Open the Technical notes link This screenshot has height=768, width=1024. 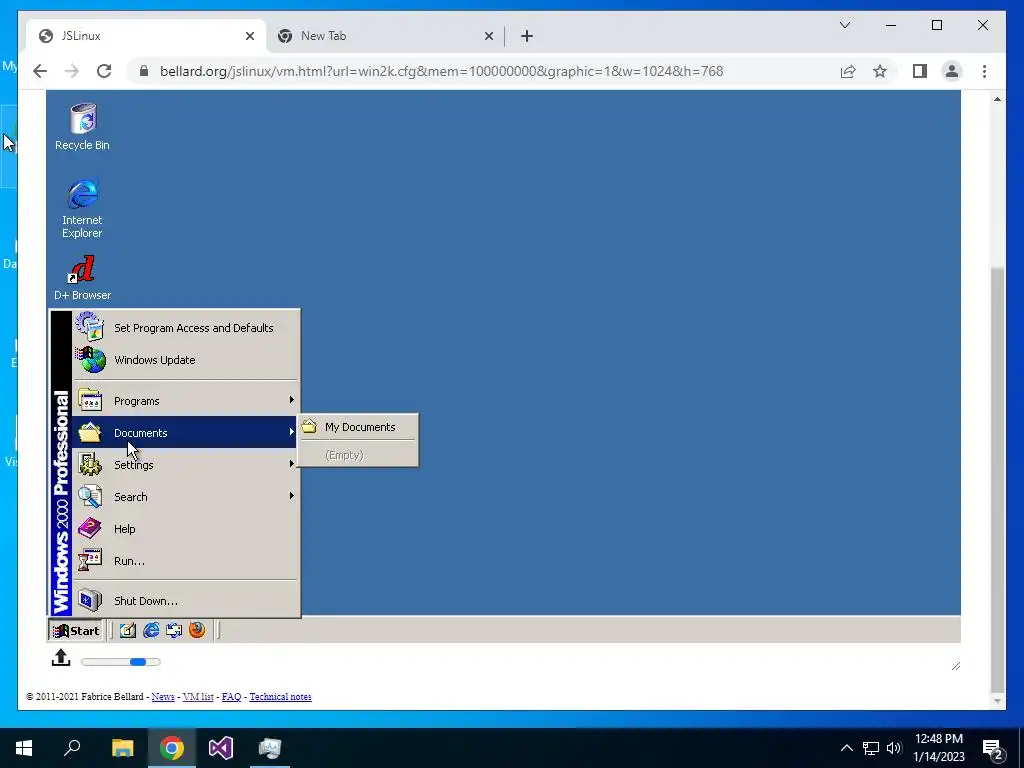click(280, 697)
